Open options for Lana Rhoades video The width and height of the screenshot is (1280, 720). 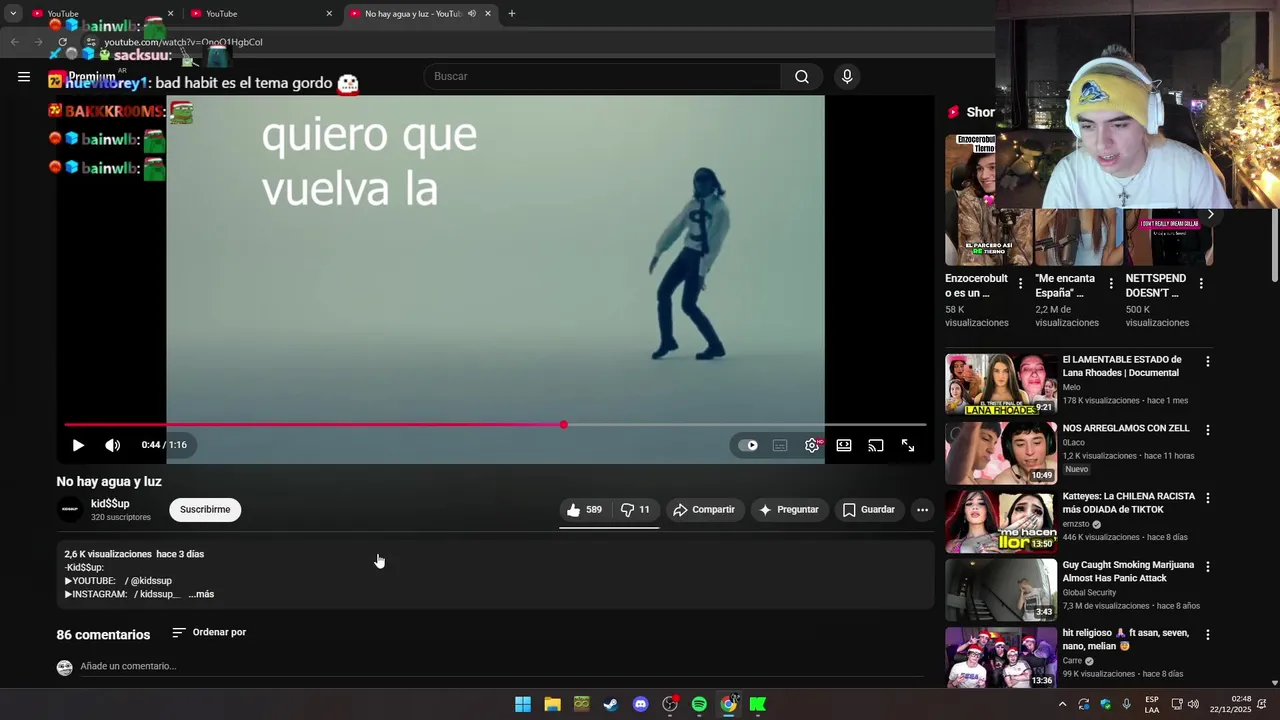point(1208,362)
